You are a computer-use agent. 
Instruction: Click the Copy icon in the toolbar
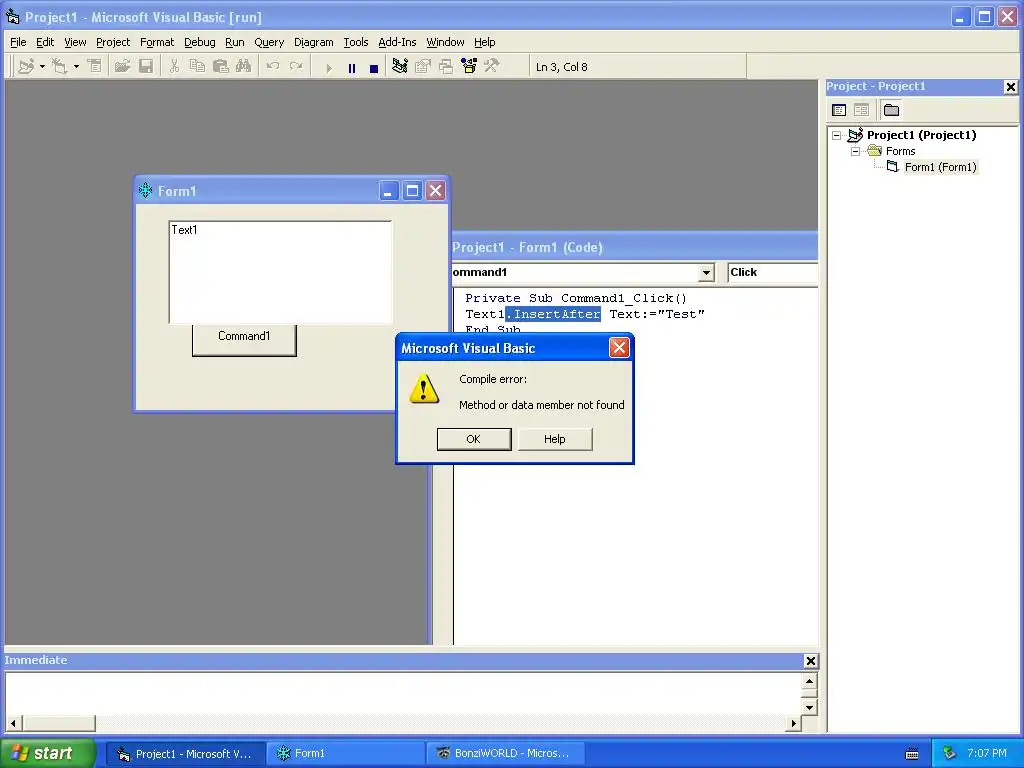pyautogui.click(x=197, y=67)
